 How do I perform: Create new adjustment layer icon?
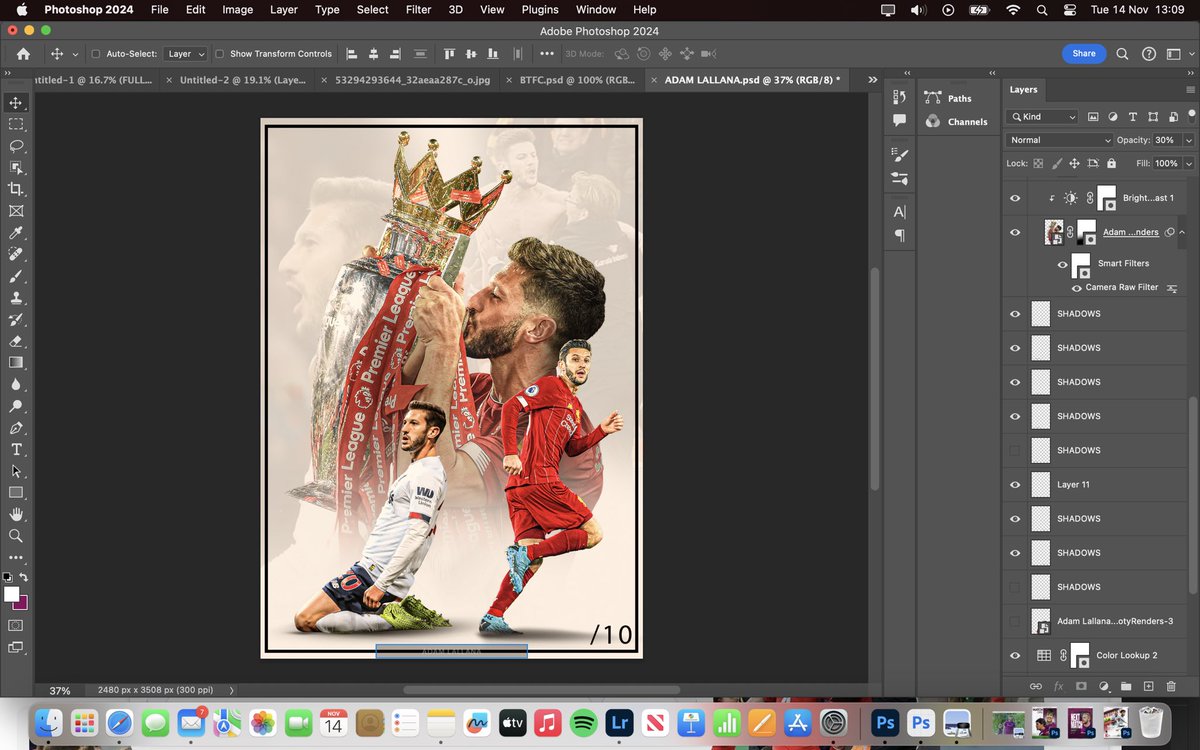pyautogui.click(x=1104, y=686)
